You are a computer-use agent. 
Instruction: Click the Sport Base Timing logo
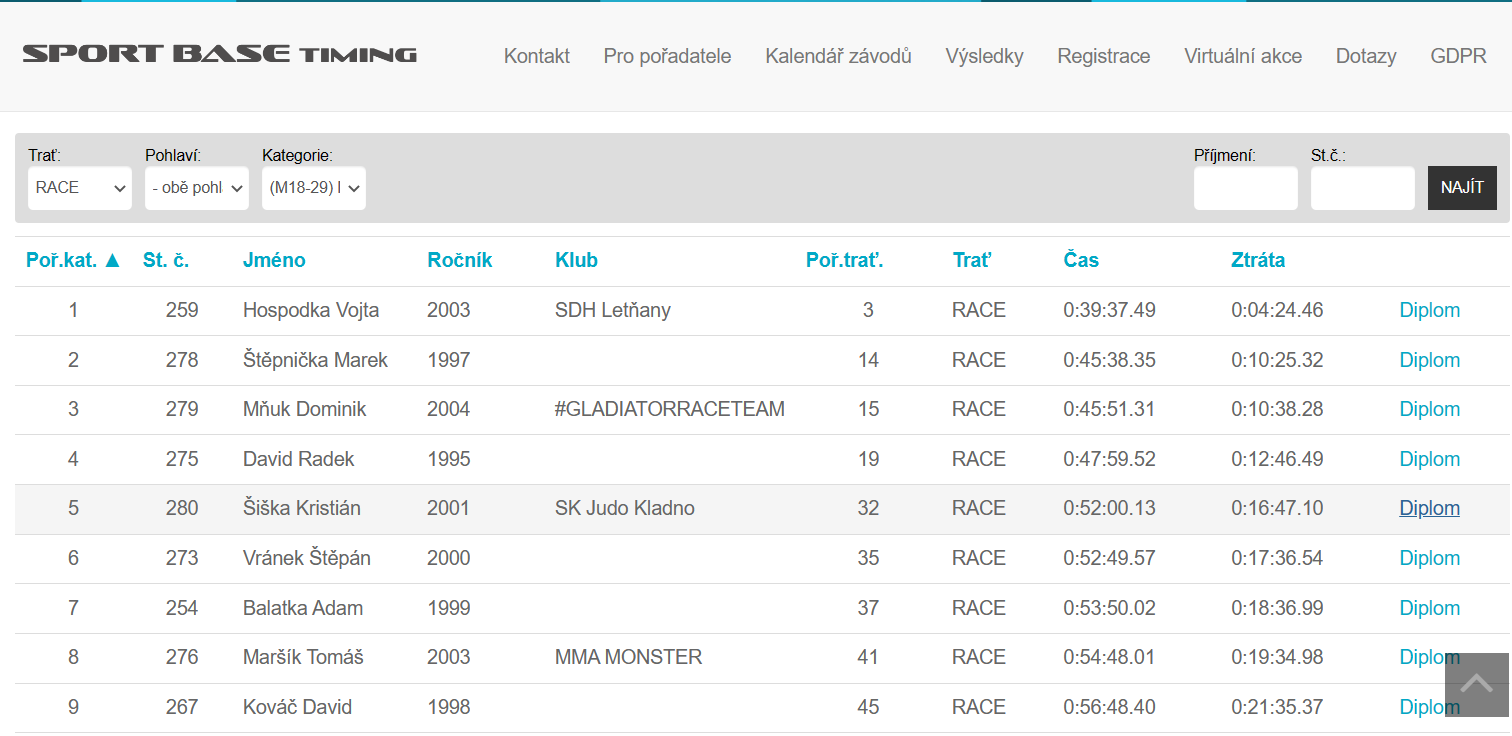coord(220,54)
